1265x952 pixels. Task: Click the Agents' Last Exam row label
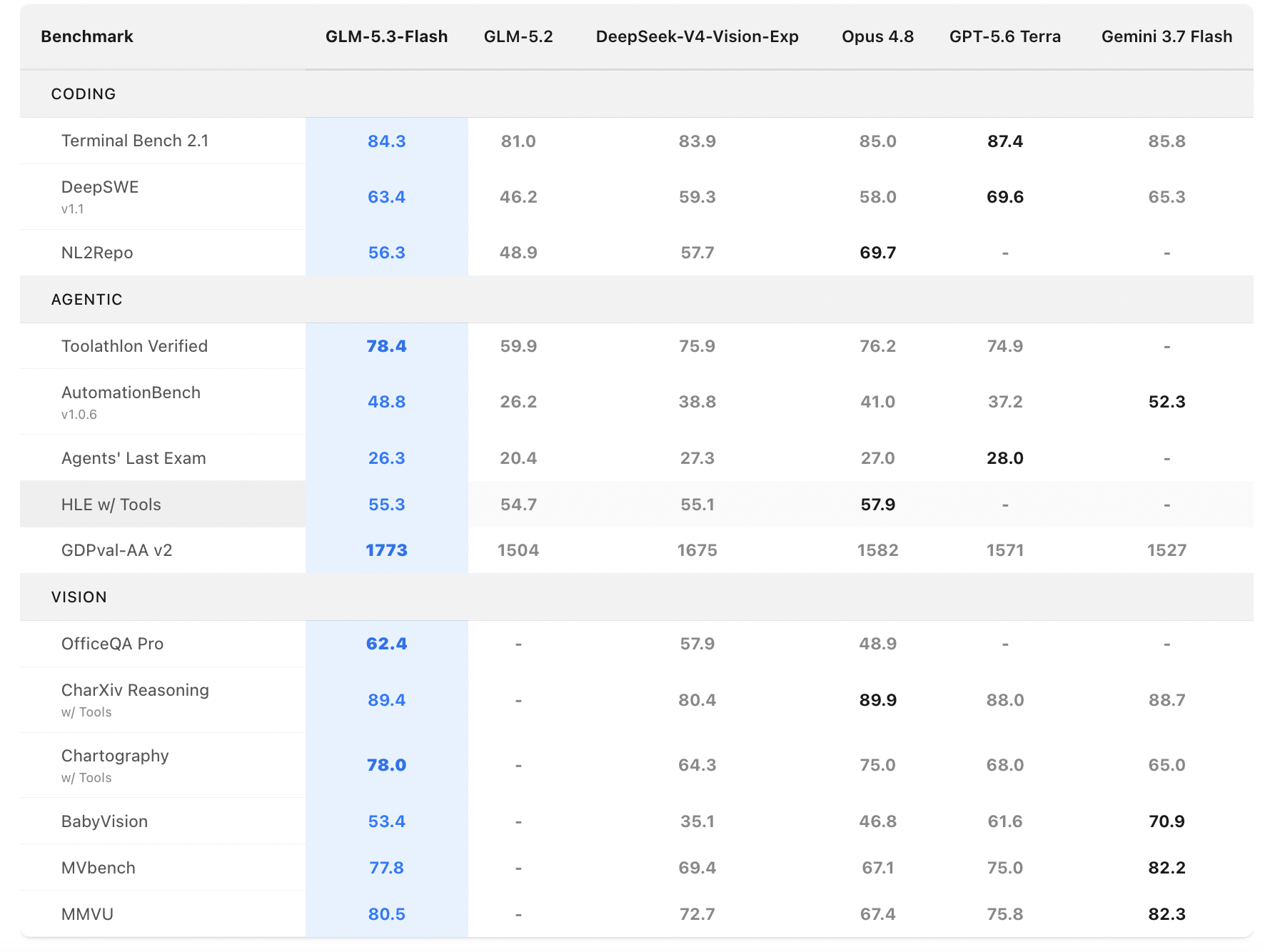pyautogui.click(x=133, y=458)
